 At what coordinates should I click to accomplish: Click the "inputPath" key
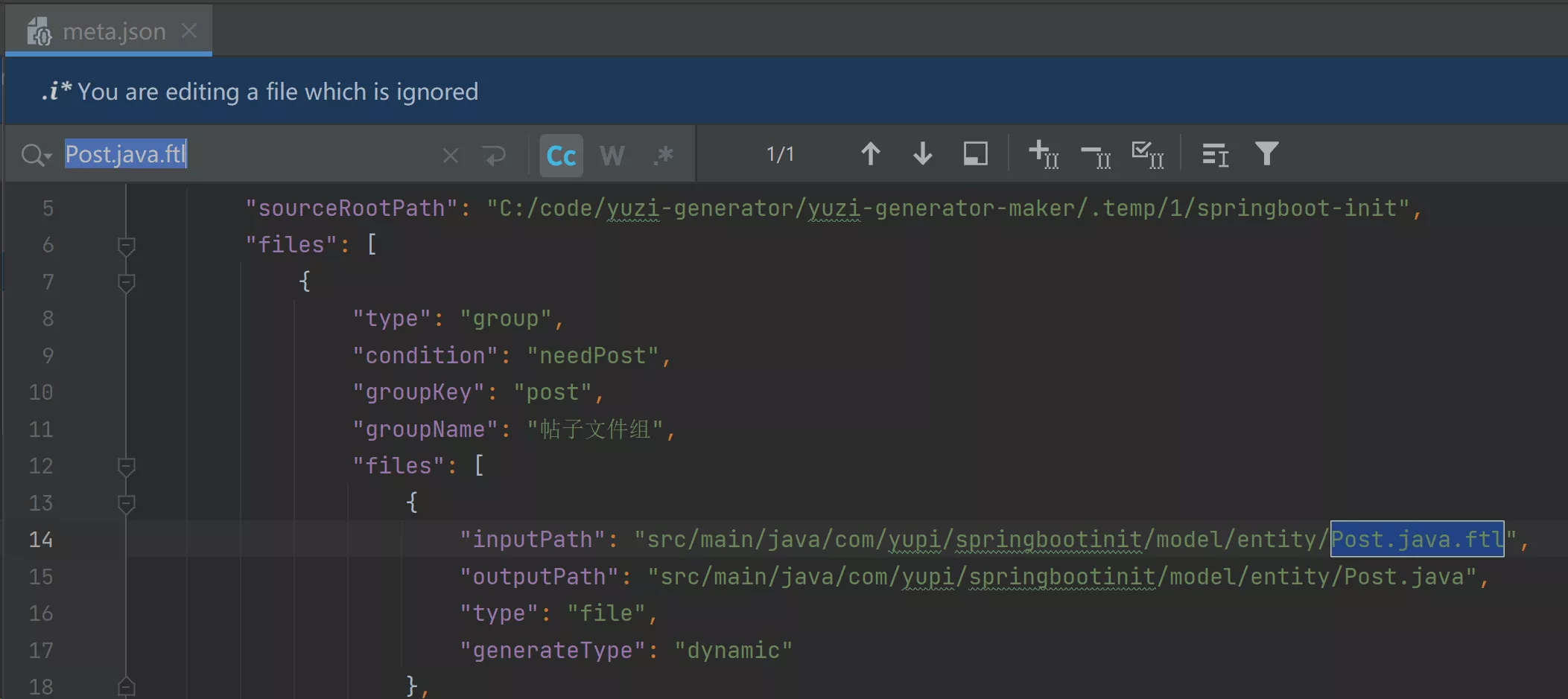[533, 539]
